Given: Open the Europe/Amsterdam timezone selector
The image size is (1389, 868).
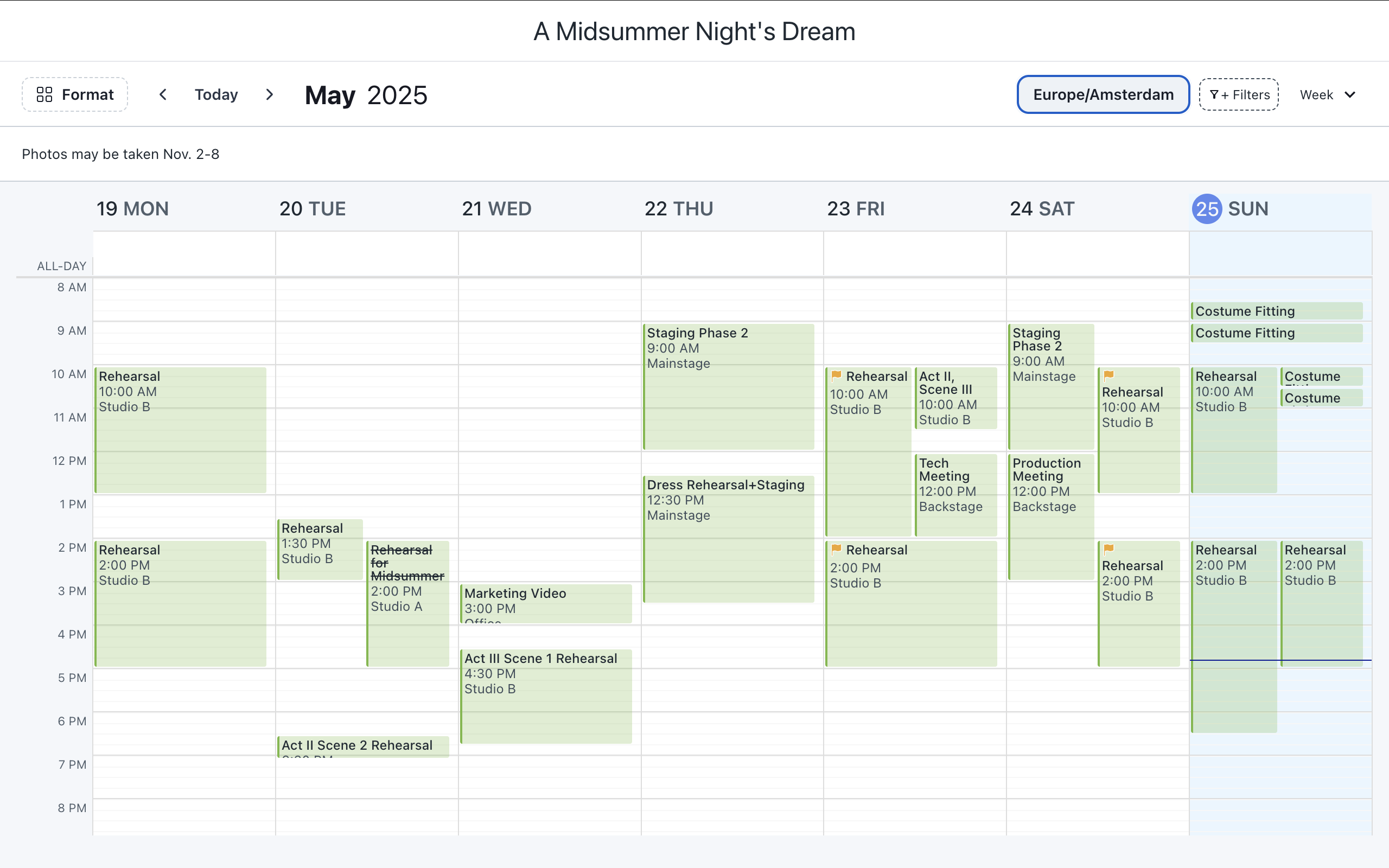Looking at the screenshot, I should click(1103, 94).
